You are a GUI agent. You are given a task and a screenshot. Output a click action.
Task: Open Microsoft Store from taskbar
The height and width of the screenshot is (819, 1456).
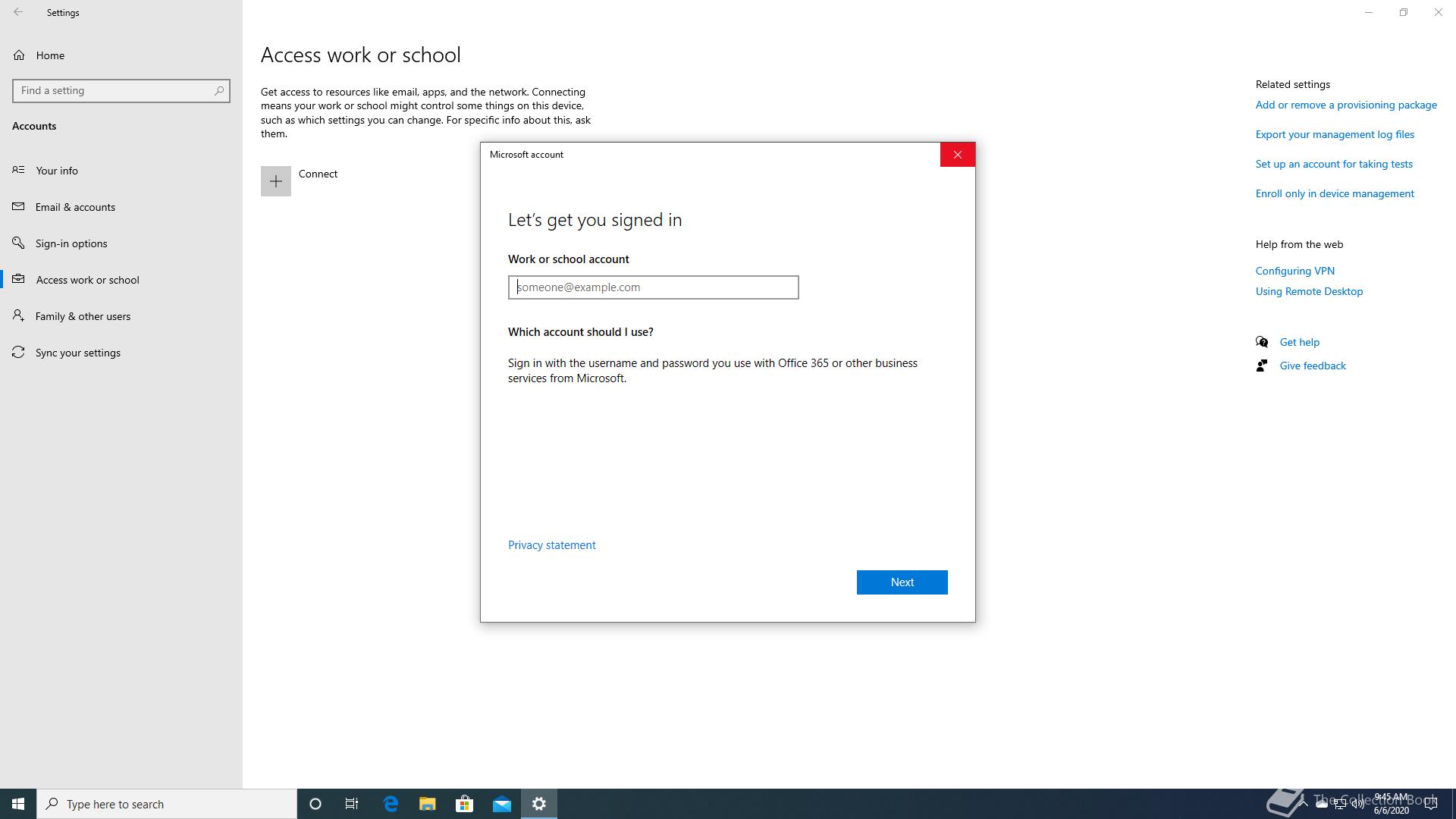[x=465, y=804]
